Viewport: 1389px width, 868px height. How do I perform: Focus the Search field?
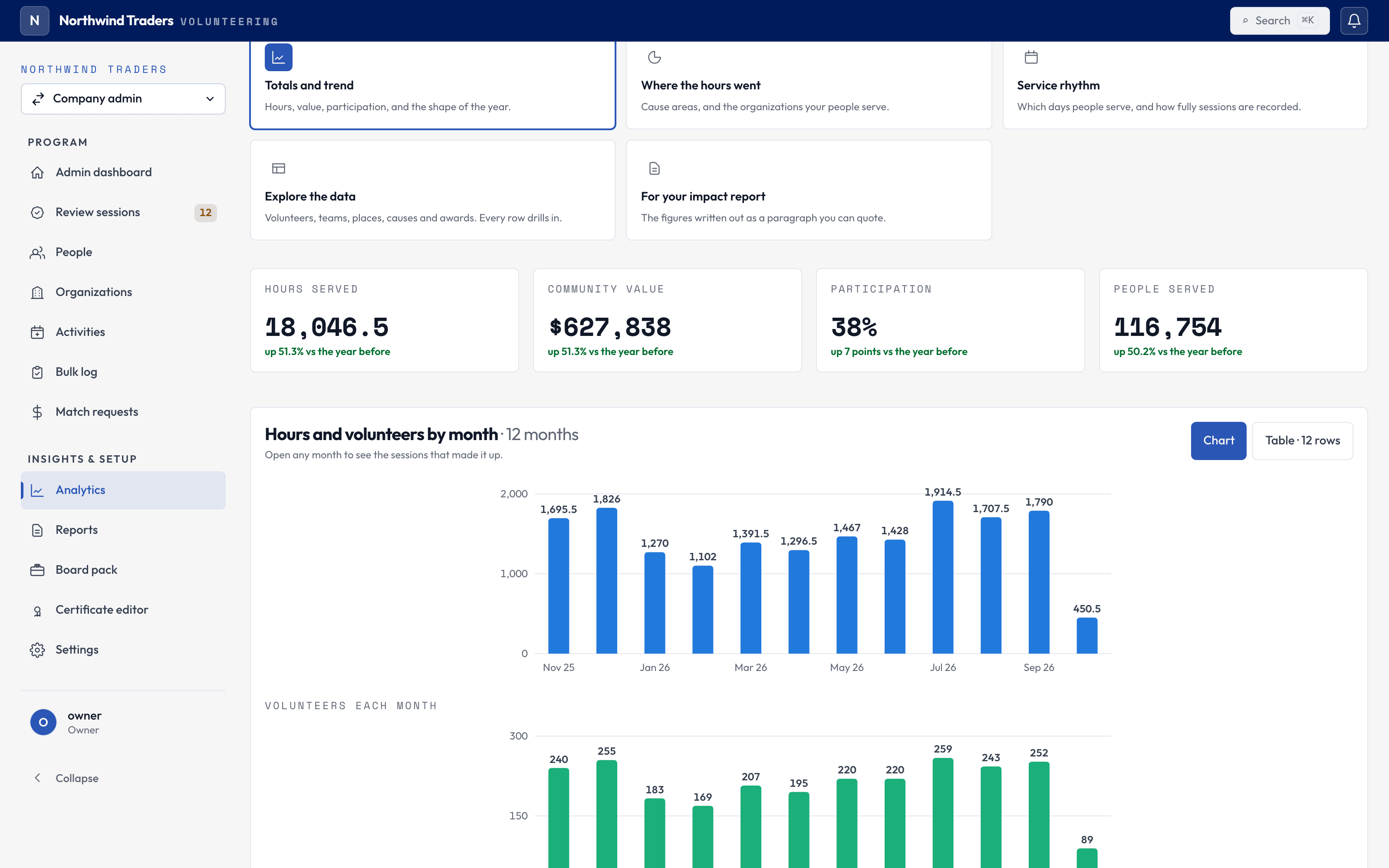[x=1279, y=21]
